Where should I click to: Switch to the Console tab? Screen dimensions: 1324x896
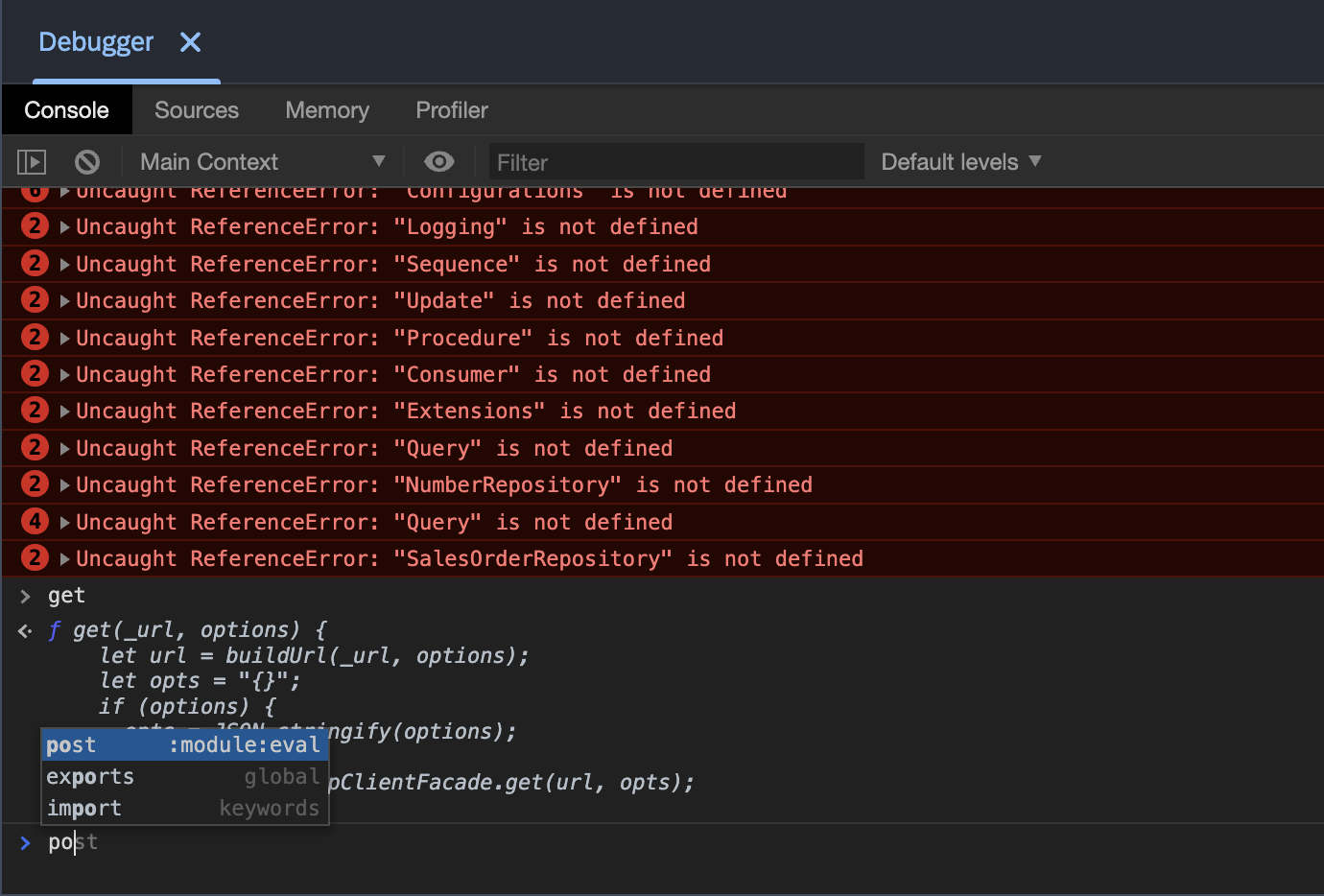pyautogui.click(x=66, y=110)
